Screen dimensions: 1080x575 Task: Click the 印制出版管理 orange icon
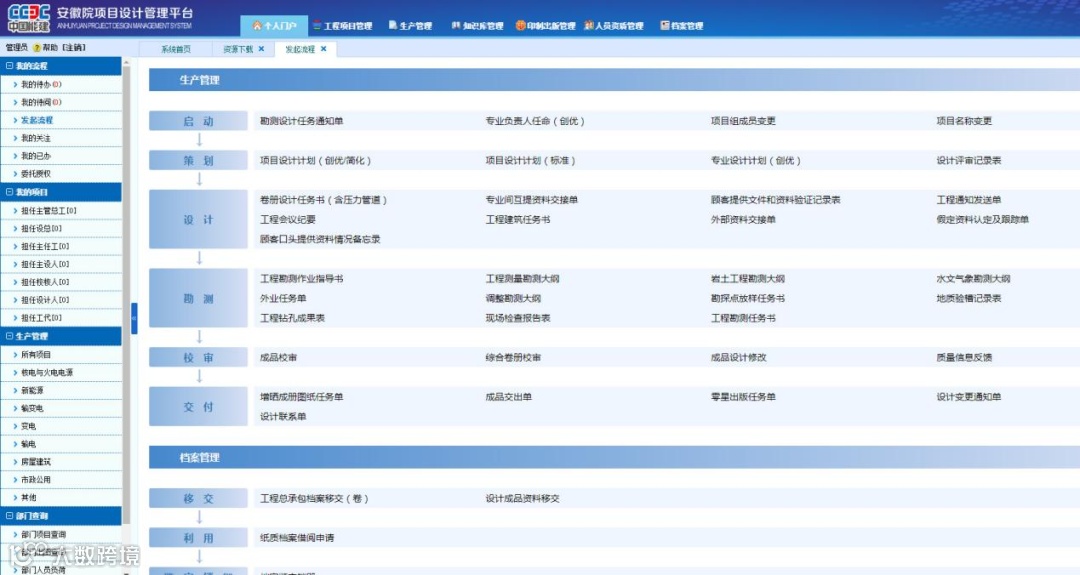click(521, 25)
